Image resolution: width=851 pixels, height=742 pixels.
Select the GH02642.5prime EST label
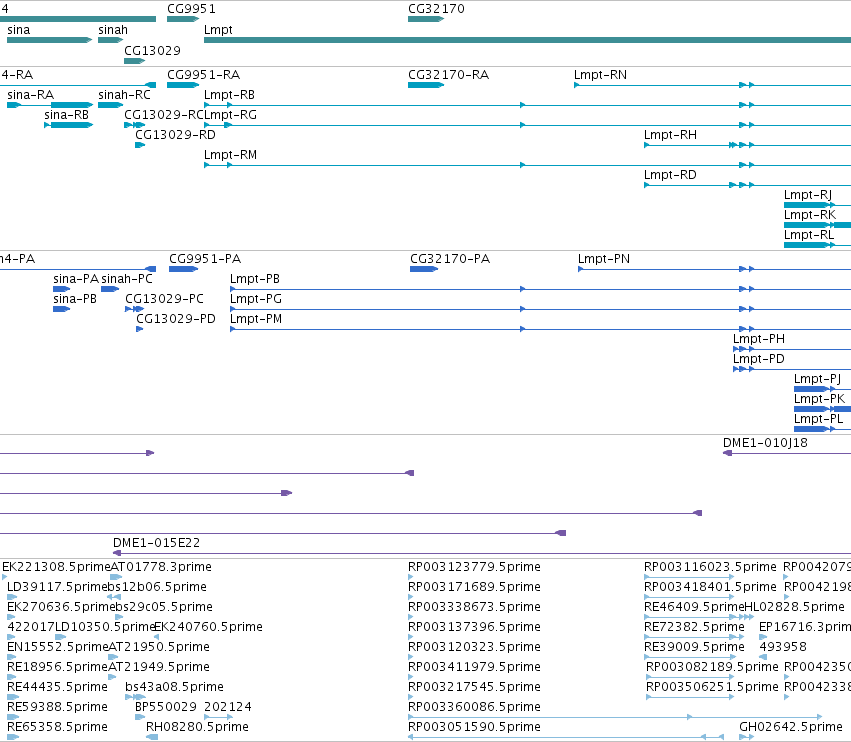pyautogui.click(x=791, y=727)
